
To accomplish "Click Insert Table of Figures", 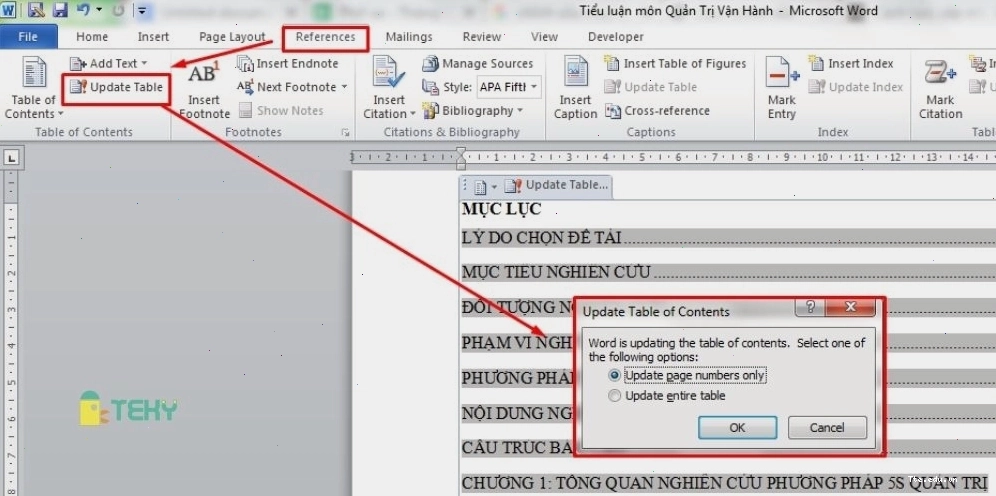I will pos(675,64).
